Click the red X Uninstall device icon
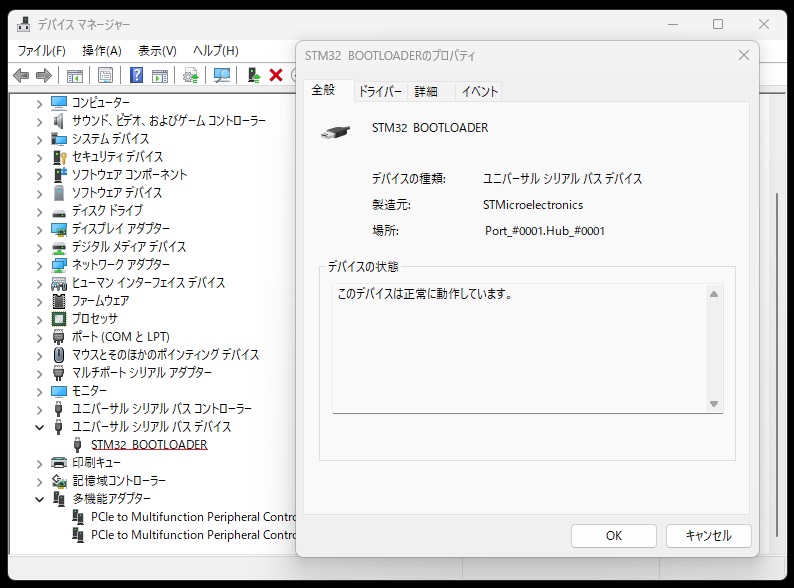The image size is (794, 588). [x=276, y=76]
